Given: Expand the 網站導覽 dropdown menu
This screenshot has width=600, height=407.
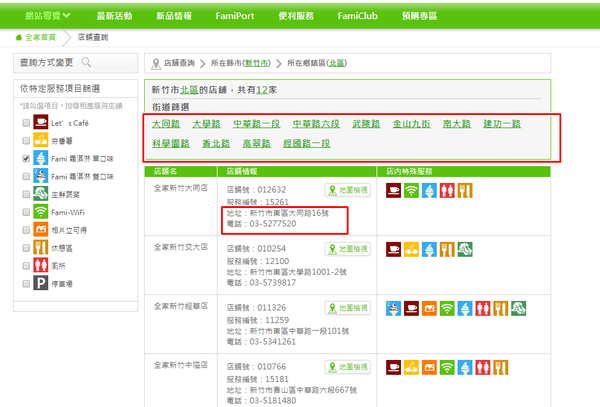Looking at the screenshot, I should point(47,16).
